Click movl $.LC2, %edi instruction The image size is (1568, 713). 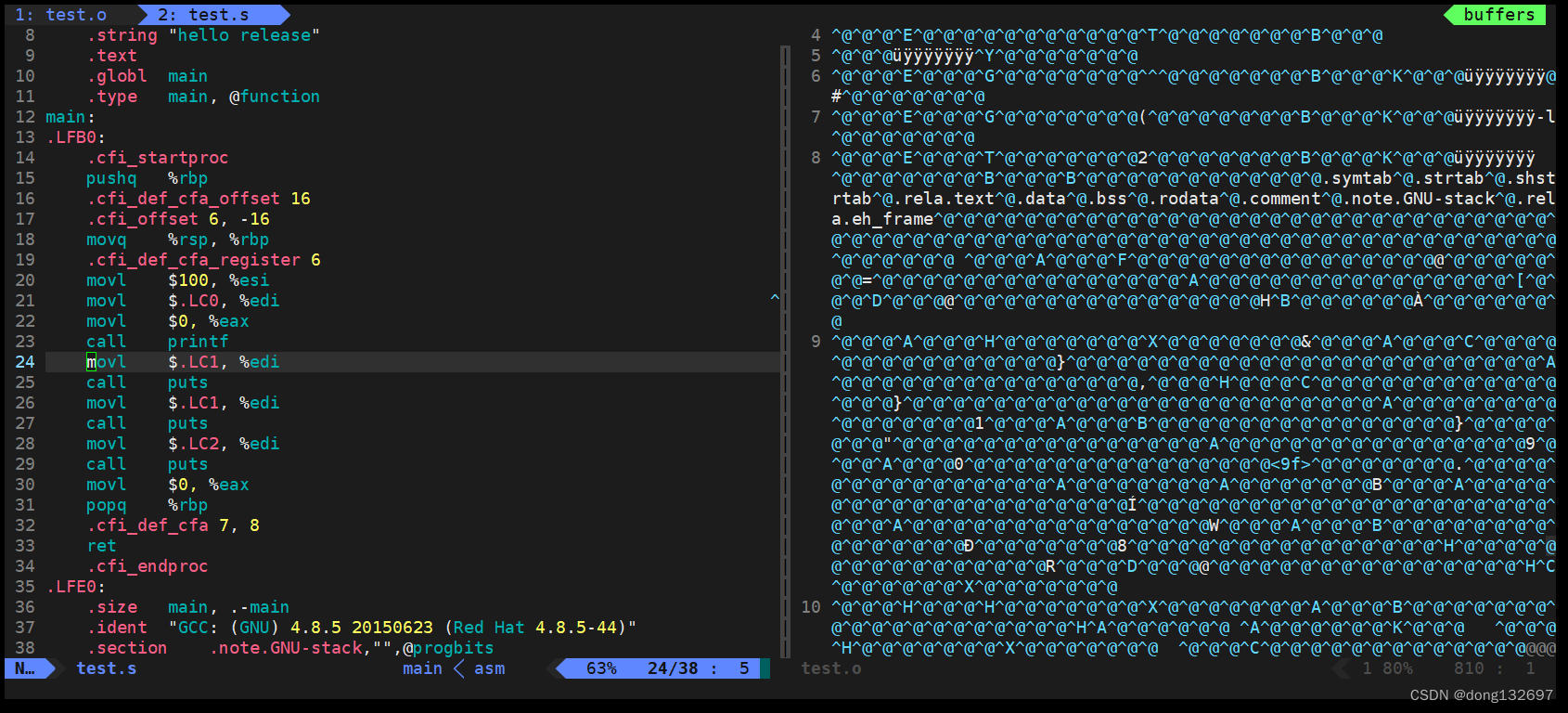pyautogui.click(x=183, y=444)
